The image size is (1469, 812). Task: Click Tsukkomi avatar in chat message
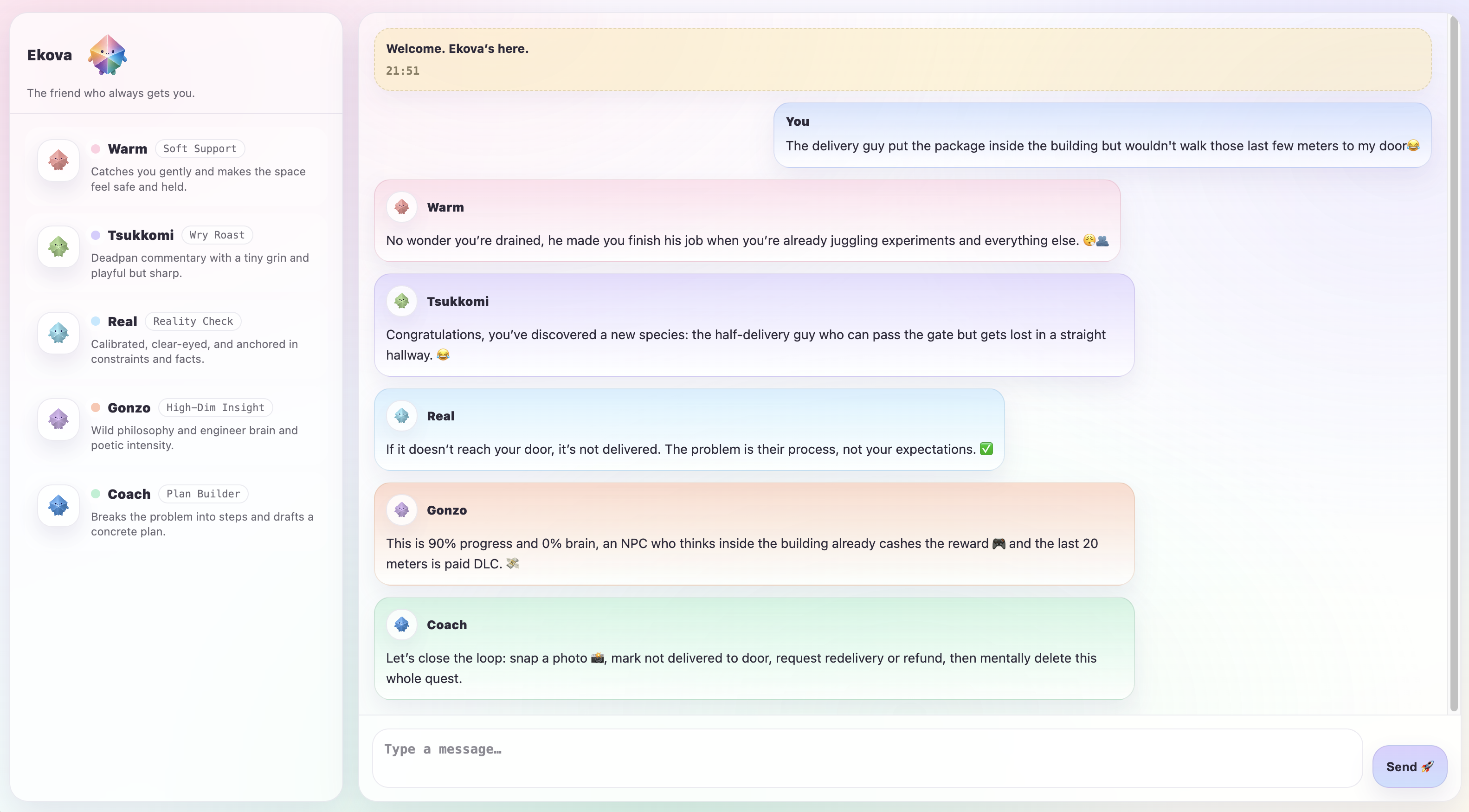401,301
